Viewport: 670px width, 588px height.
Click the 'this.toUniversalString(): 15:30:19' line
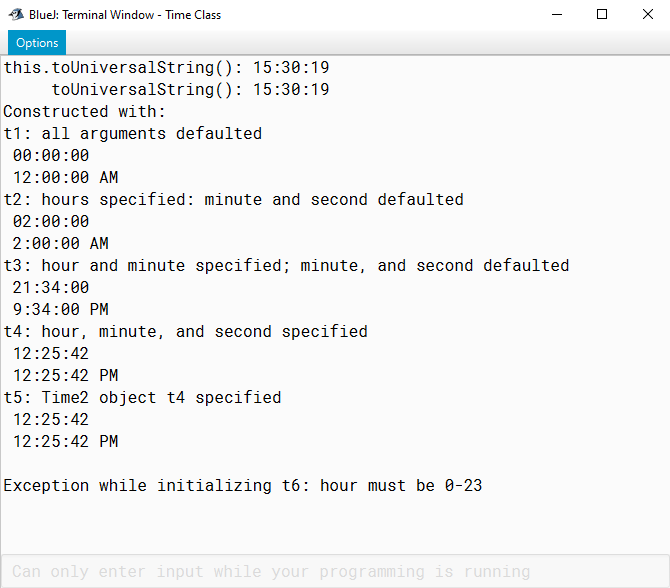[x=166, y=68]
